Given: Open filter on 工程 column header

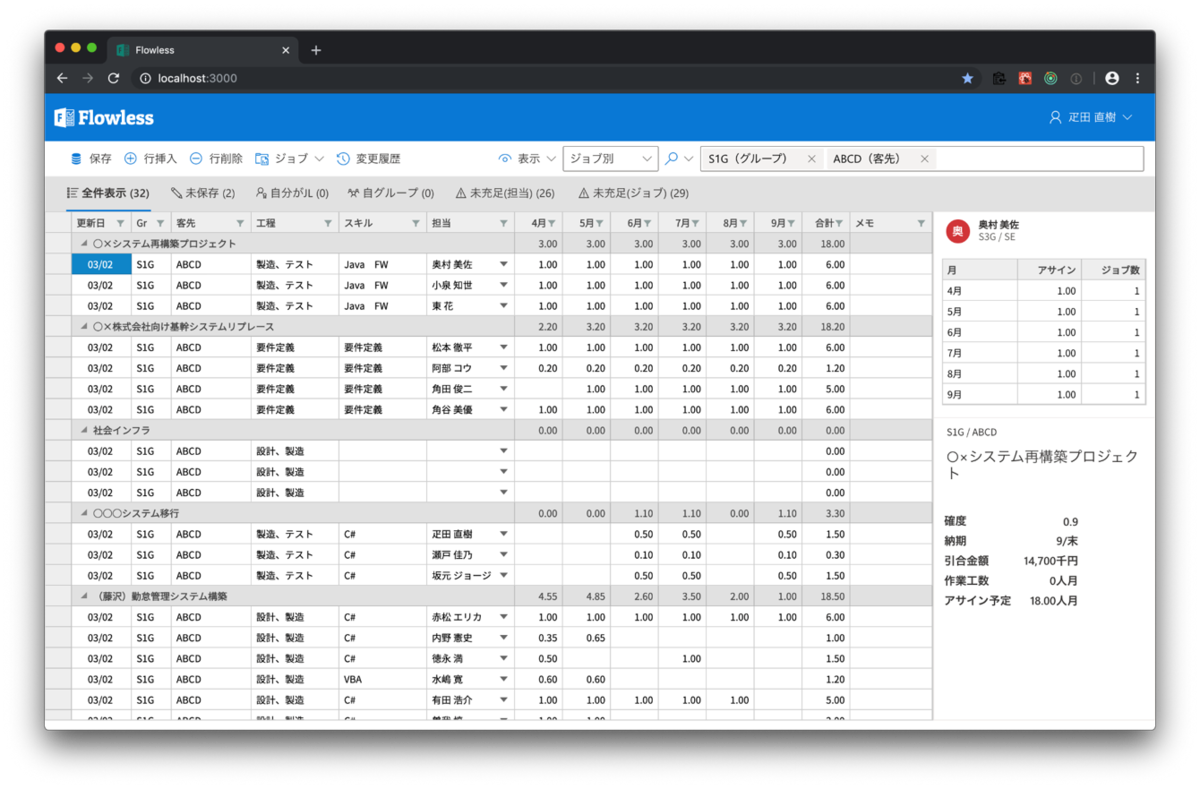Looking at the screenshot, I should [x=328, y=224].
